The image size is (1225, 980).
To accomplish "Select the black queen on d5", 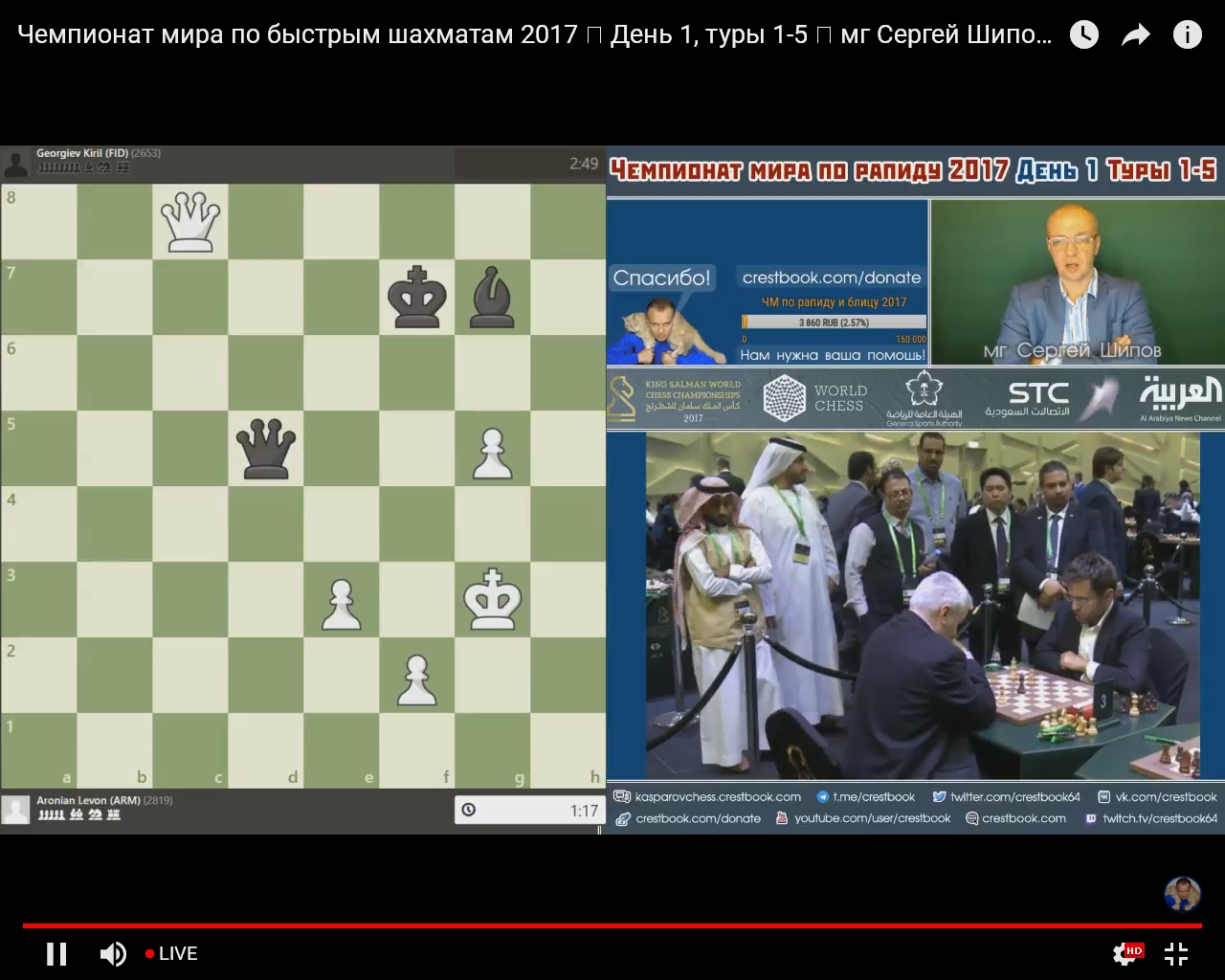I will [266, 448].
